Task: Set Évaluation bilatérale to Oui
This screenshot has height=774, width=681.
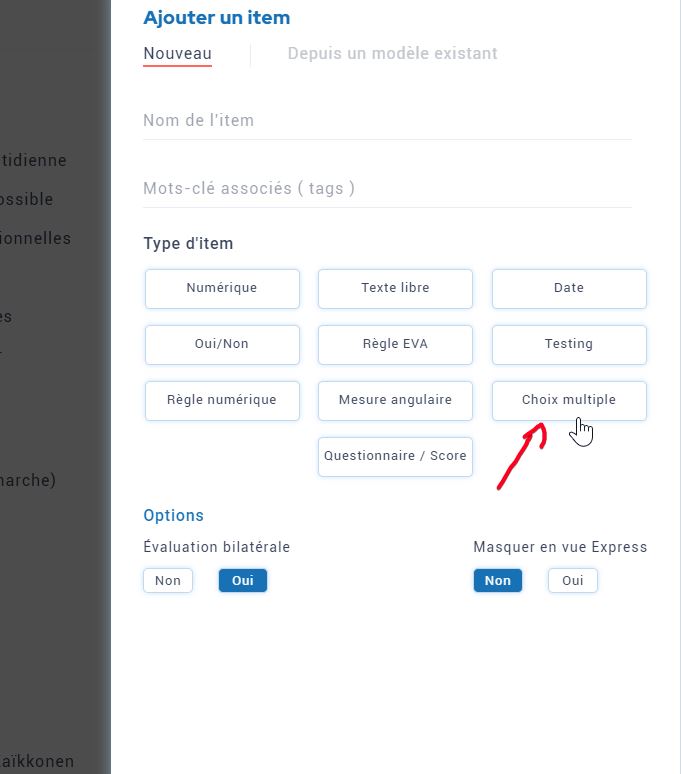Action: [243, 580]
